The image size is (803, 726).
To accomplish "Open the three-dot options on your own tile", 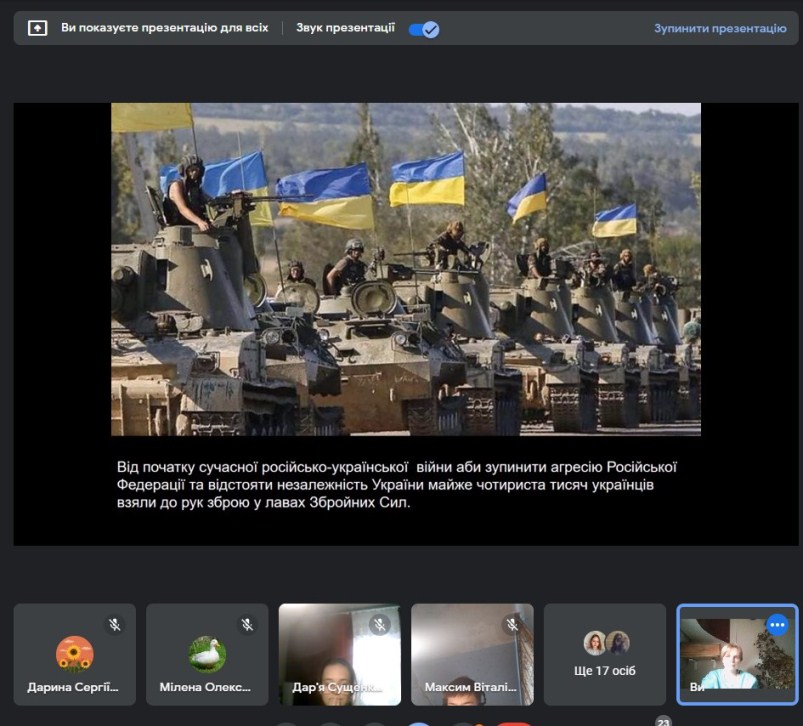I will pyautogui.click(x=777, y=625).
